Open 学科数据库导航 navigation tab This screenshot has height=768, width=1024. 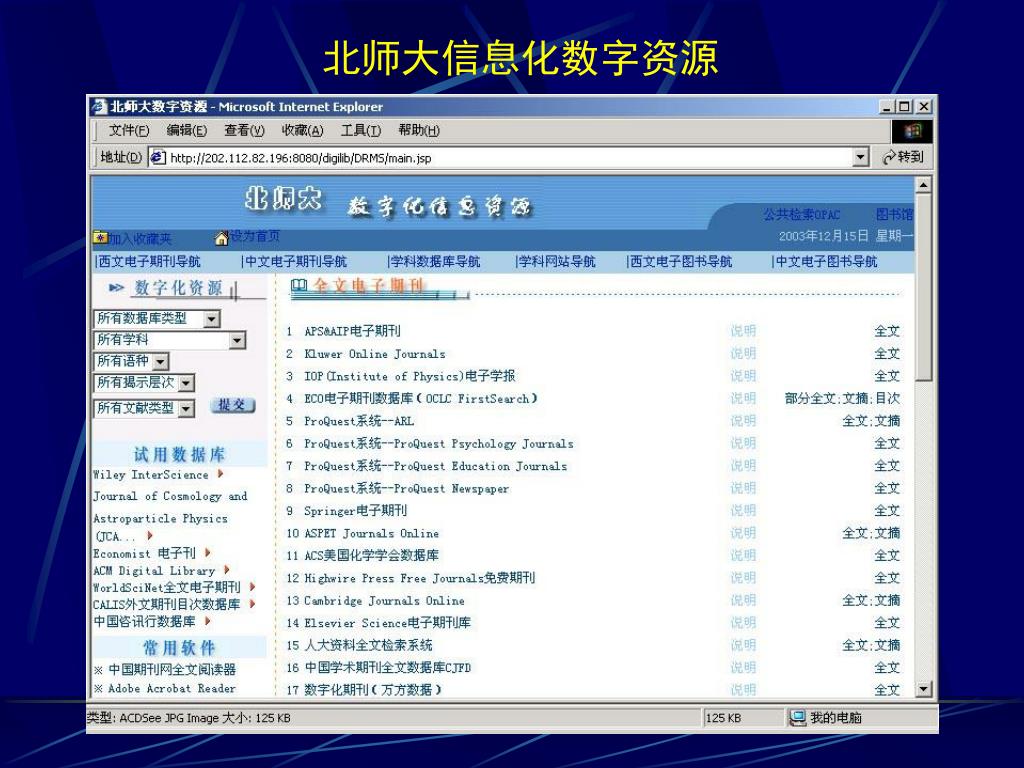tap(434, 262)
